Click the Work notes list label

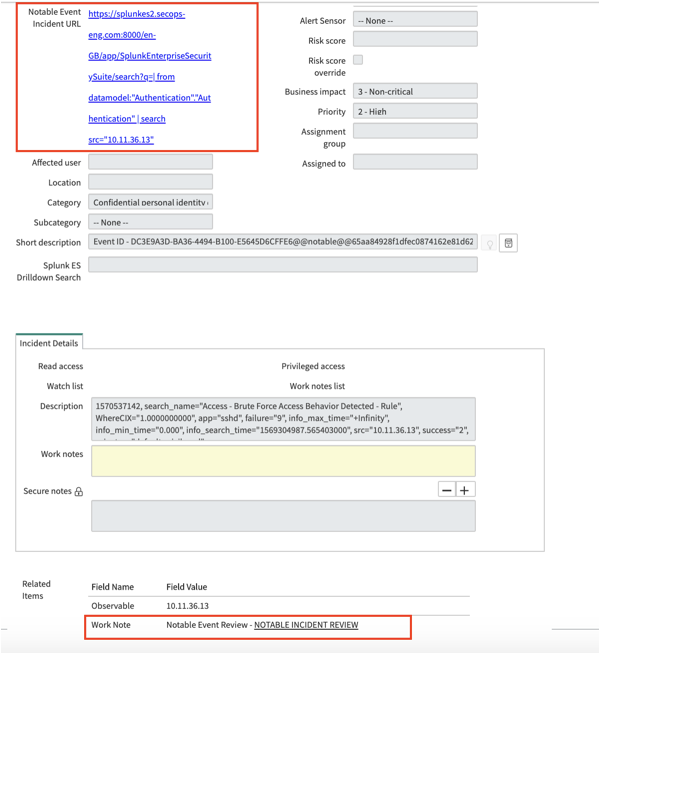[x=317, y=386]
